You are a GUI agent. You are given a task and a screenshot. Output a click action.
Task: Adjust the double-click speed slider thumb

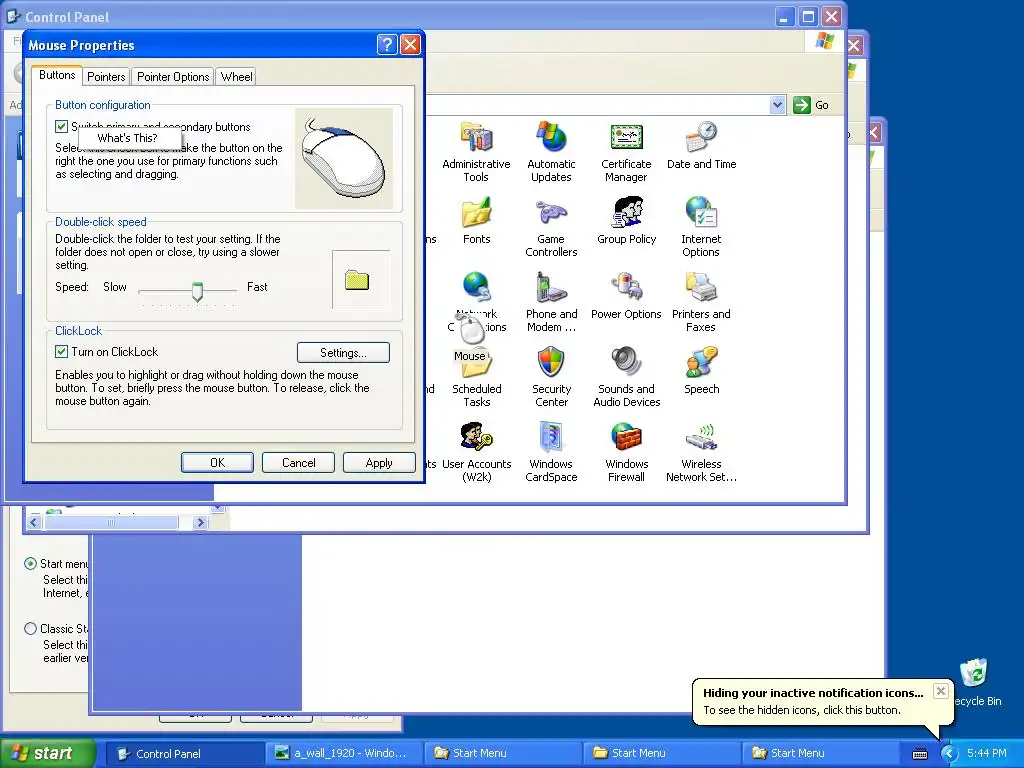tap(197, 291)
